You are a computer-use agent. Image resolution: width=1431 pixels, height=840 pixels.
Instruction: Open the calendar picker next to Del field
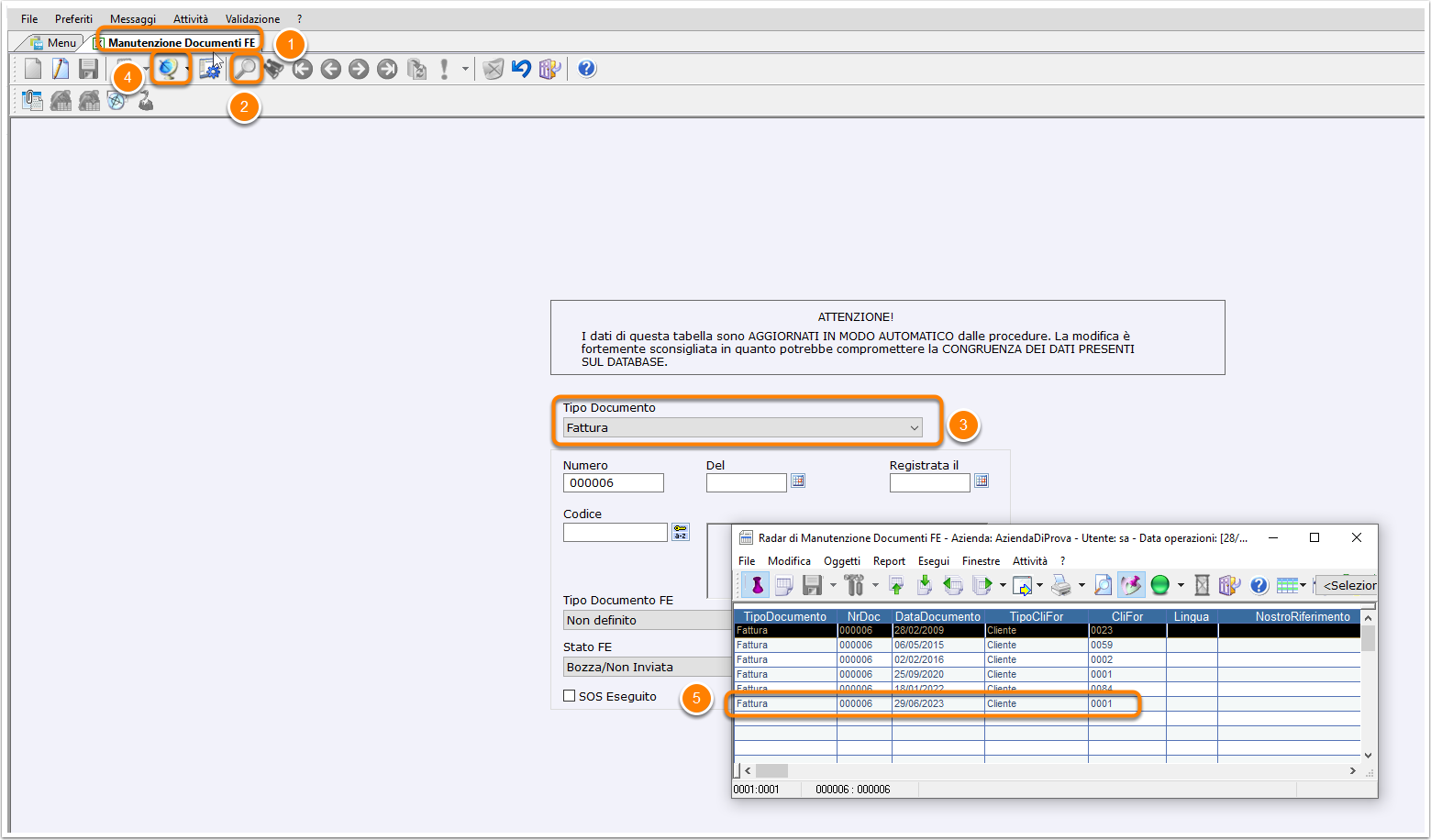click(x=798, y=481)
